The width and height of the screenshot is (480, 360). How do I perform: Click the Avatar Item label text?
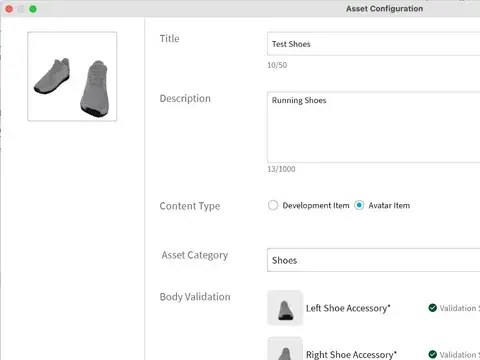click(x=389, y=205)
